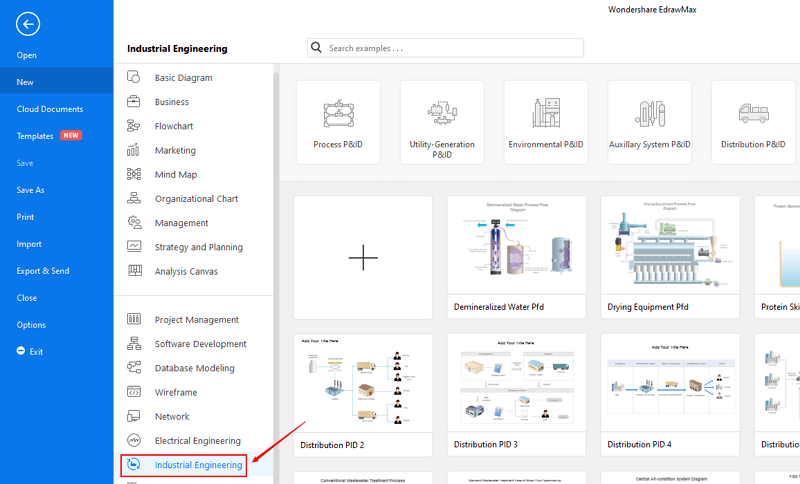The height and width of the screenshot is (484, 800).
Task: Click the Exit circle icon
Action: tap(20, 351)
